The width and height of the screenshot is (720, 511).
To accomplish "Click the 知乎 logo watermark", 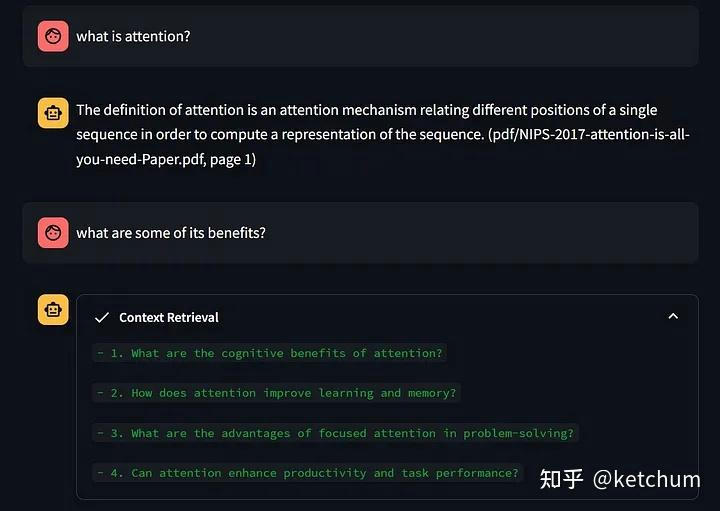I will pyautogui.click(x=561, y=479).
